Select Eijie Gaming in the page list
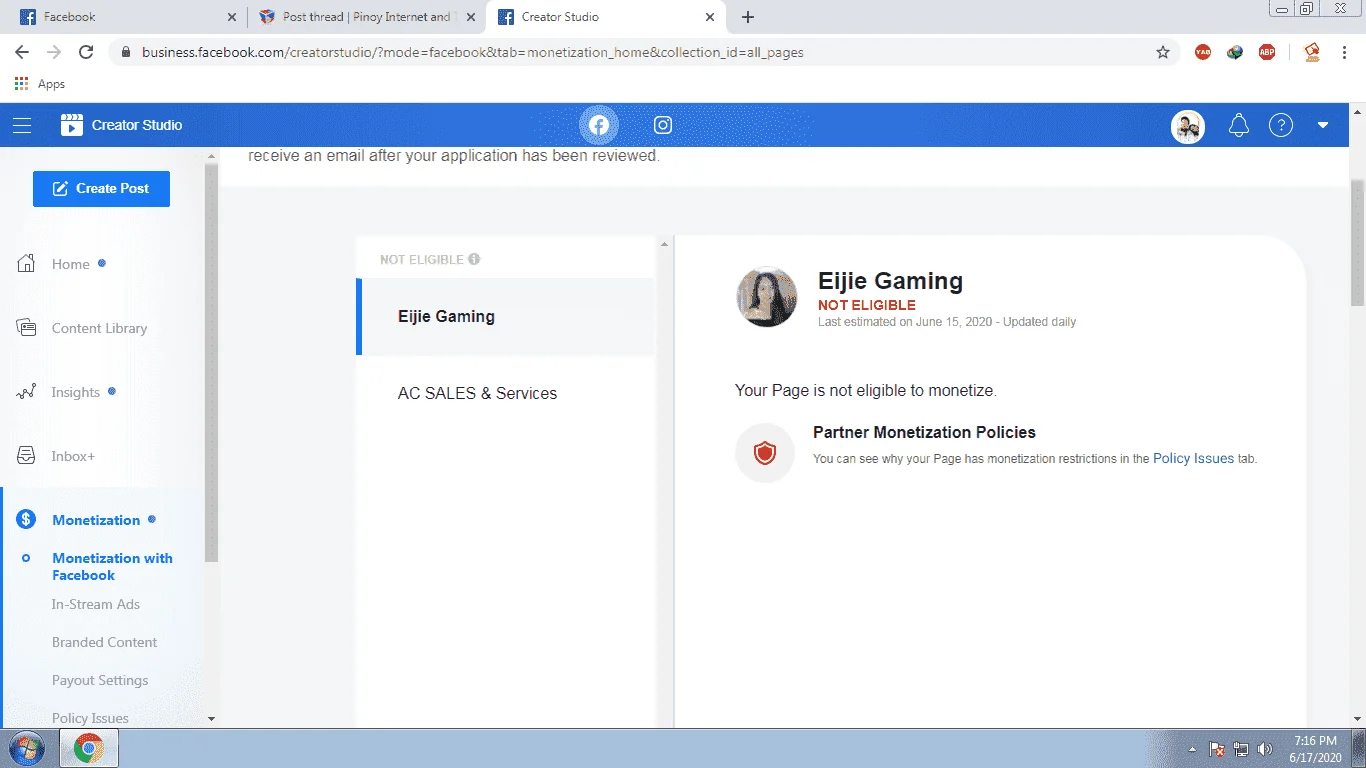Image resolution: width=1366 pixels, height=768 pixels. click(506, 317)
